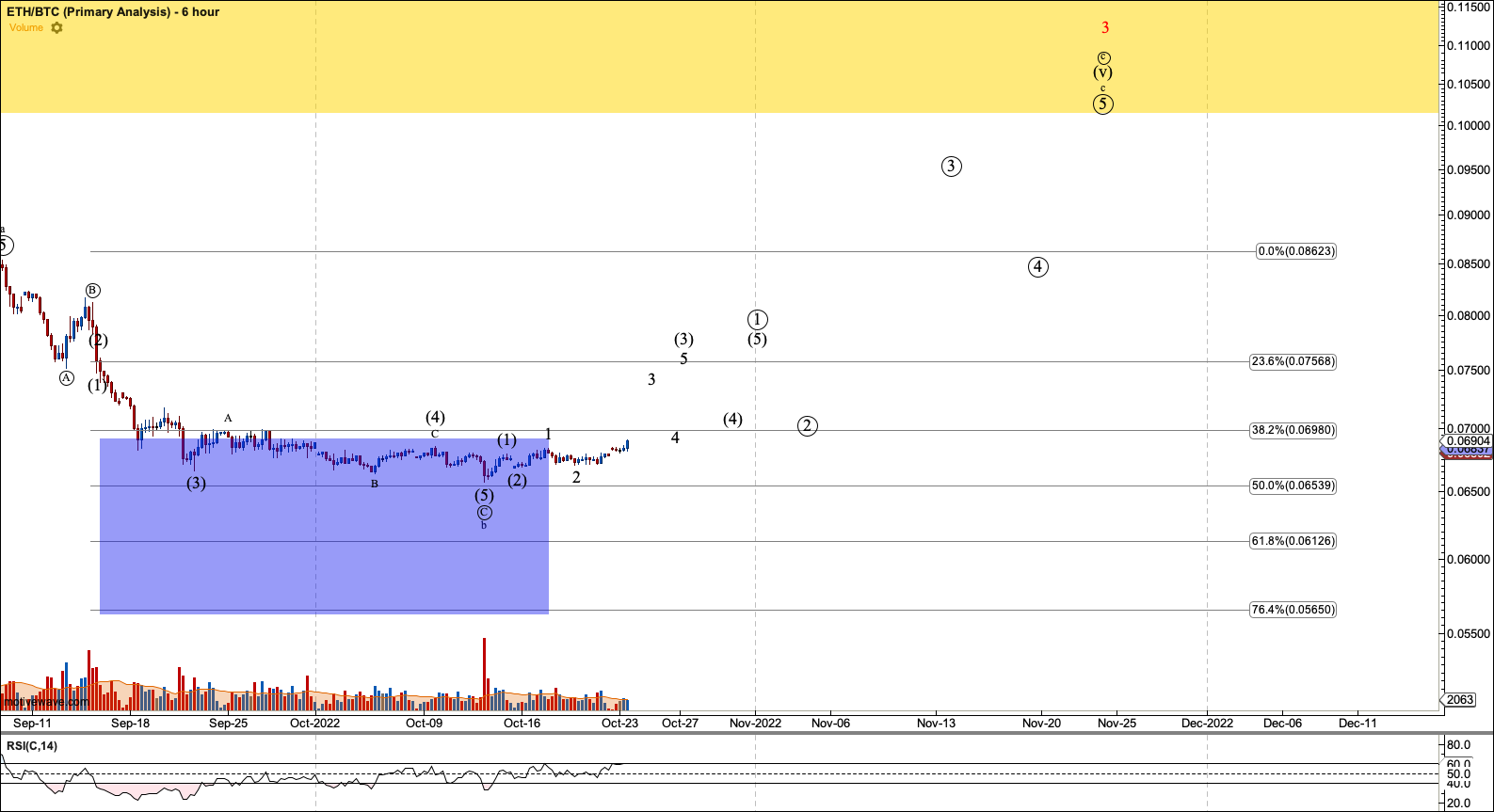Click the 0.07500 price axis value
The image size is (1494, 812).
coord(1469,371)
